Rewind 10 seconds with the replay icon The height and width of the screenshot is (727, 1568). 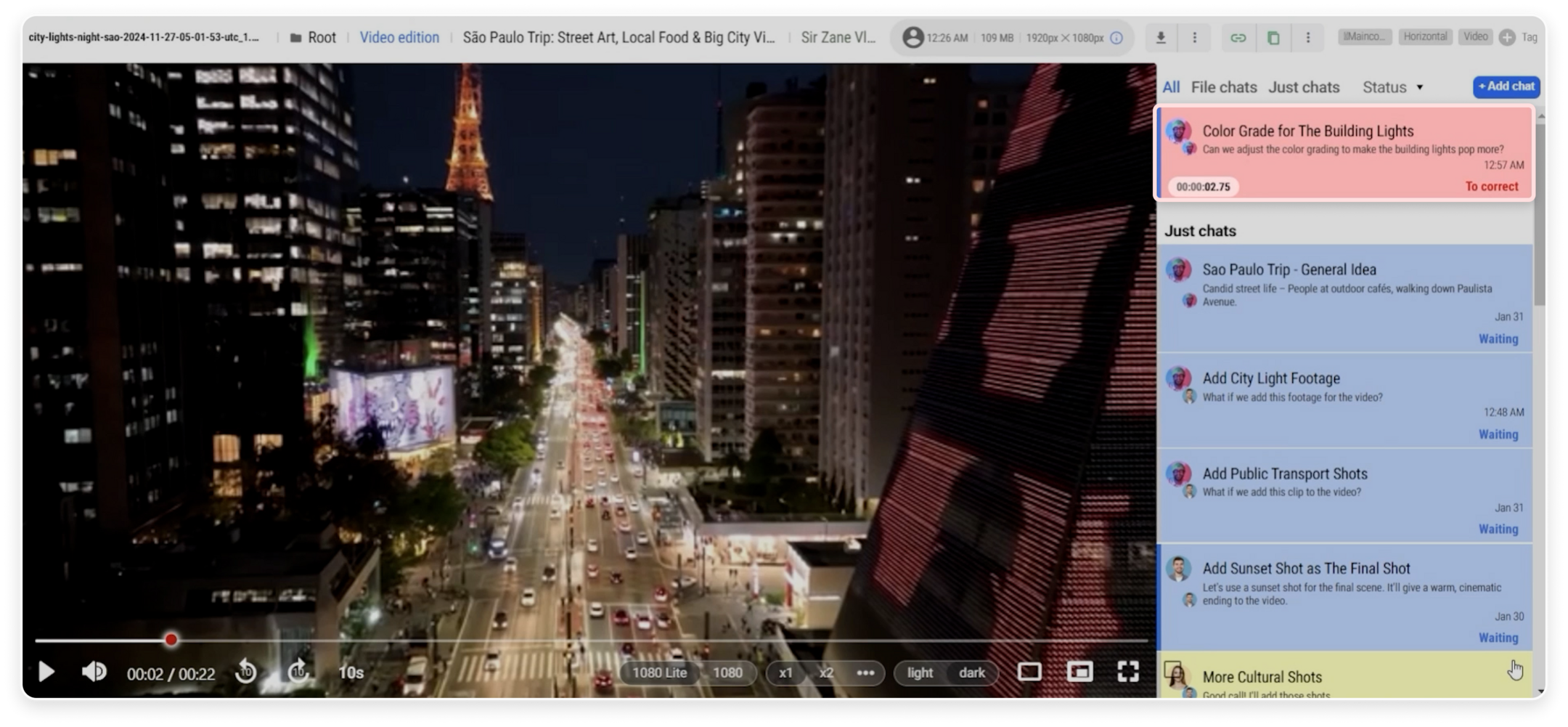click(x=246, y=672)
